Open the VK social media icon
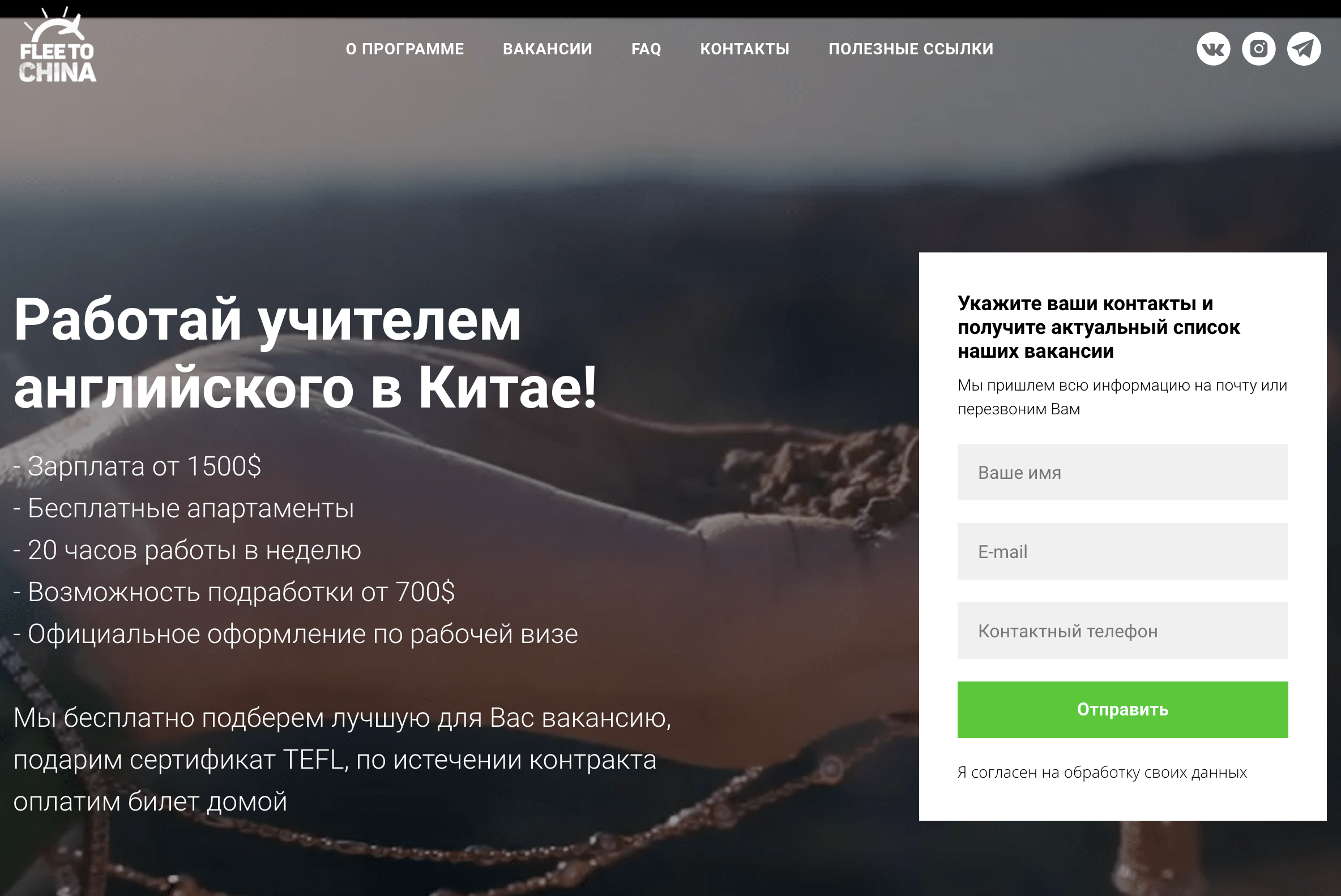The height and width of the screenshot is (896, 1341). (1213, 49)
